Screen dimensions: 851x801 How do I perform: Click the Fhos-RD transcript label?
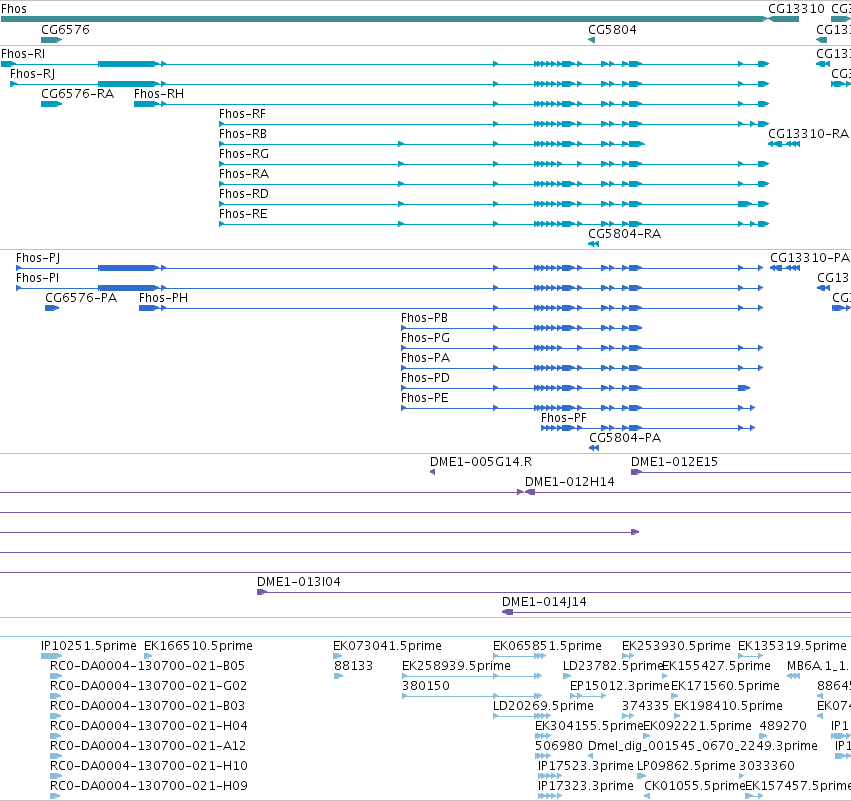pyautogui.click(x=244, y=194)
